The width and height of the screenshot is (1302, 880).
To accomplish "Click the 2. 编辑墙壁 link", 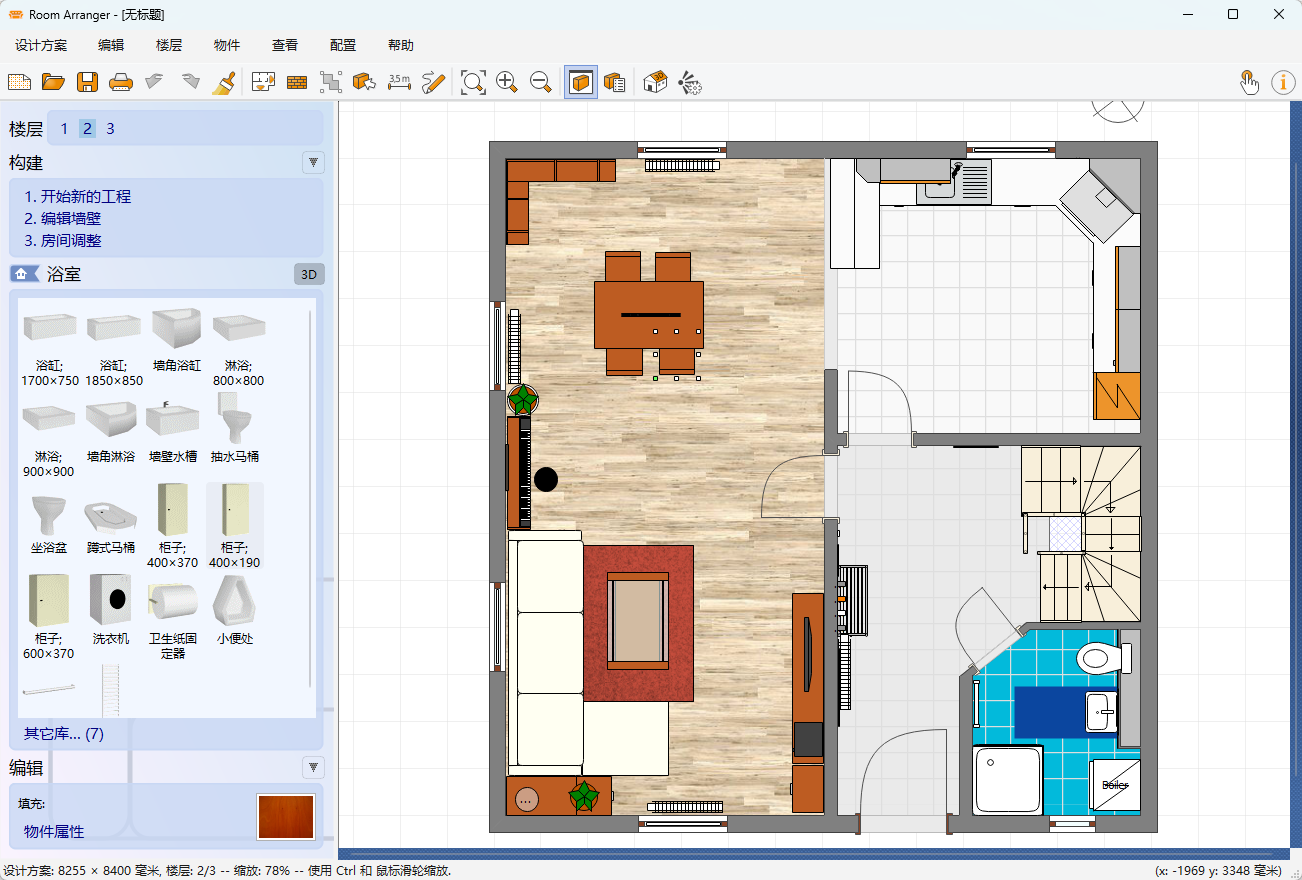I will 63,219.
